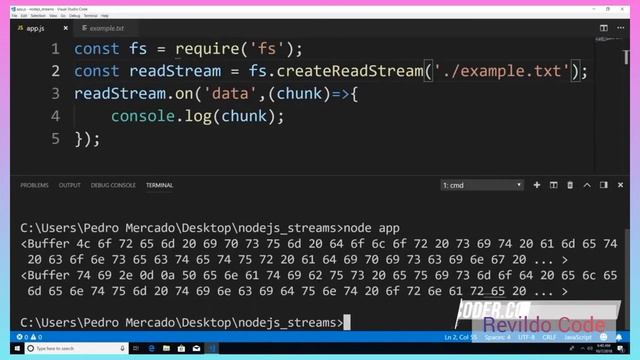
Task: Select the Terminal panel tab
Action: [x=160, y=185]
